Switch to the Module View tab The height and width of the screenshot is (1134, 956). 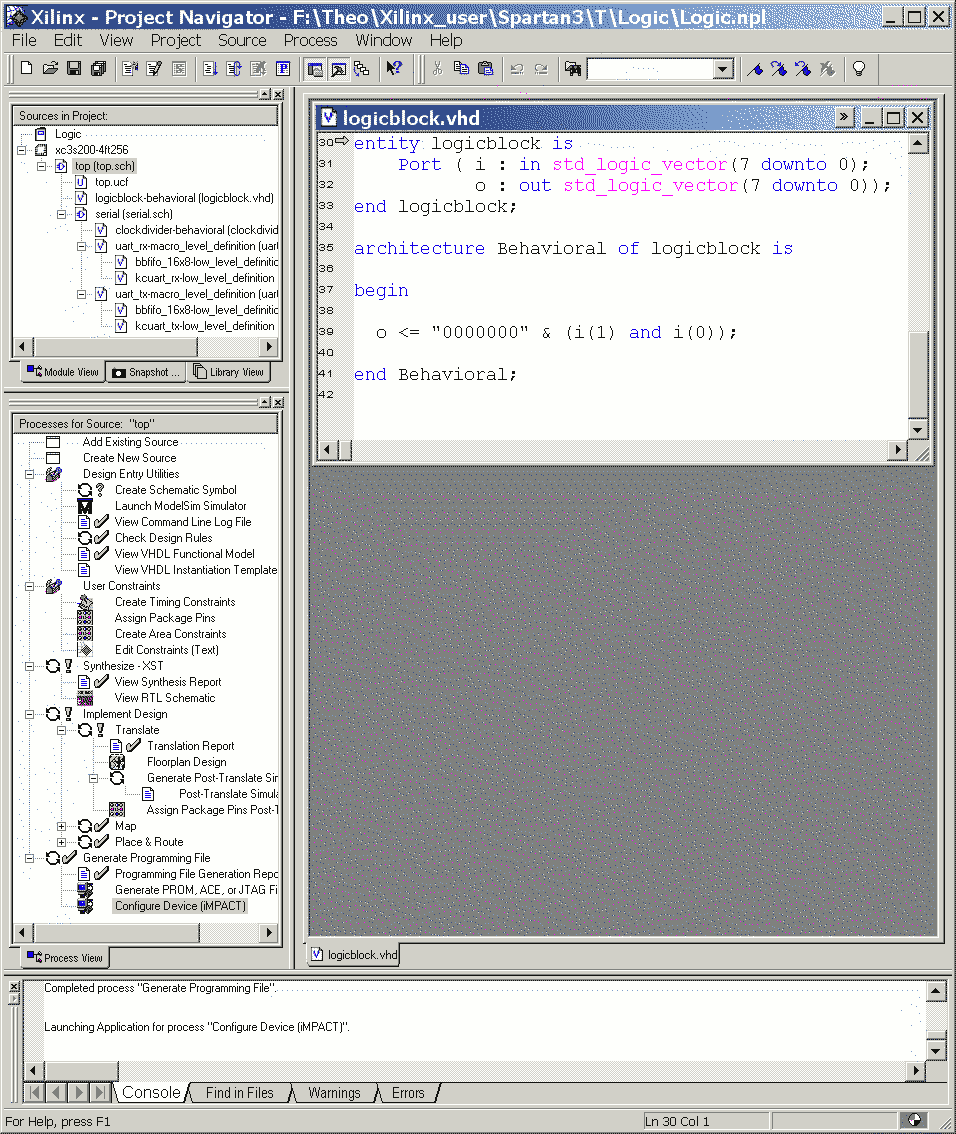click(63, 372)
